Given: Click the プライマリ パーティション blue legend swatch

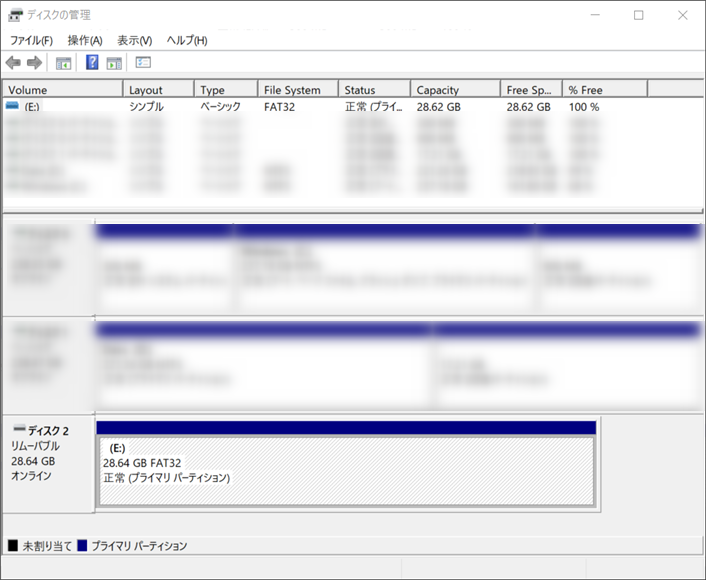Looking at the screenshot, I should coord(82,546).
